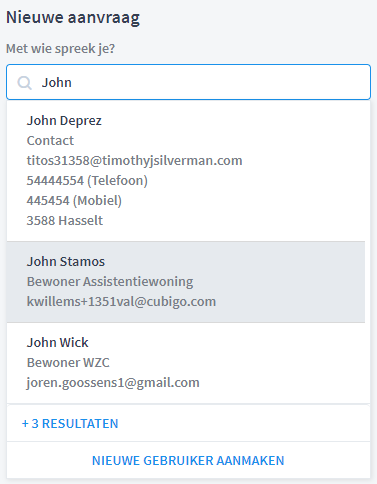This screenshot has height=484, width=377.
Task: Expand the +3 RESULTATEN additional results
Action: coord(70,424)
